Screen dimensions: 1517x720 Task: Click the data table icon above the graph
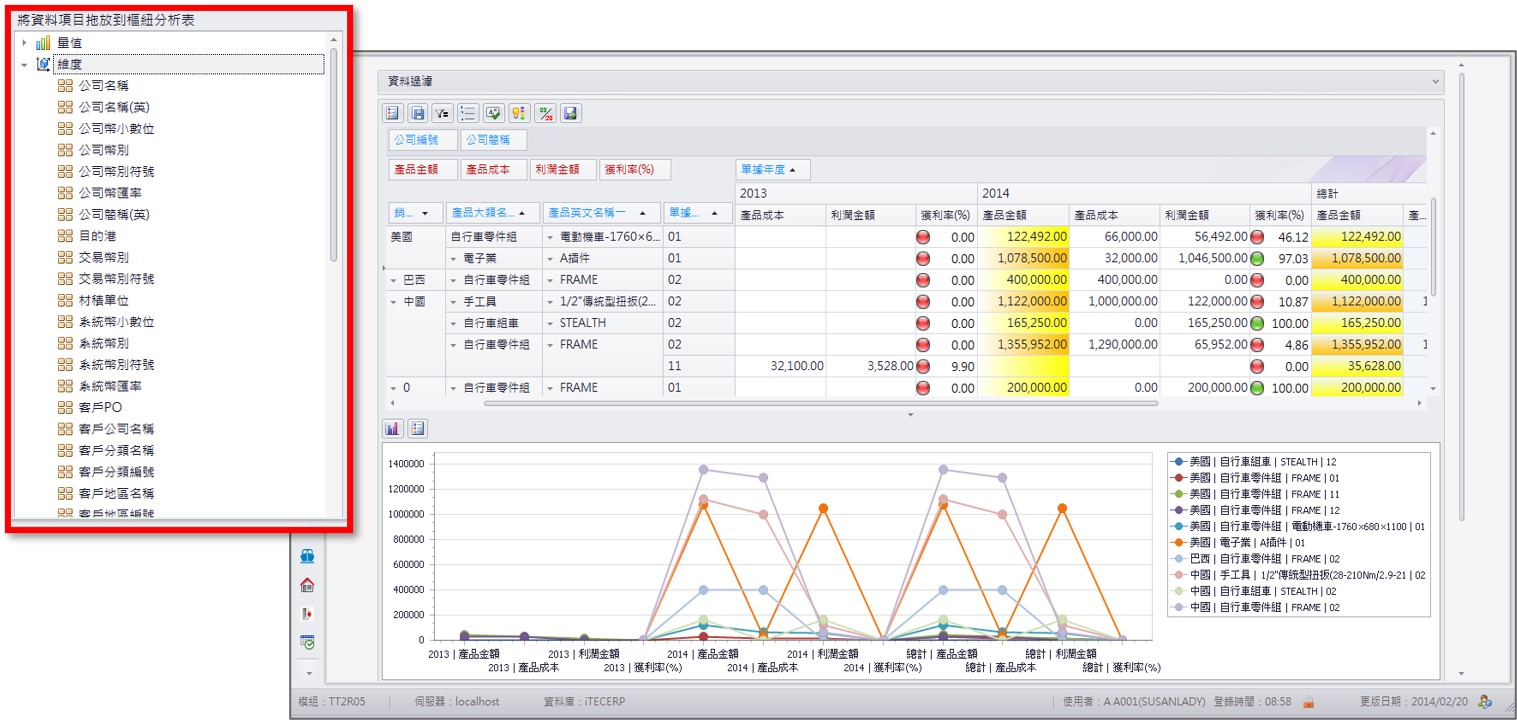tap(418, 428)
